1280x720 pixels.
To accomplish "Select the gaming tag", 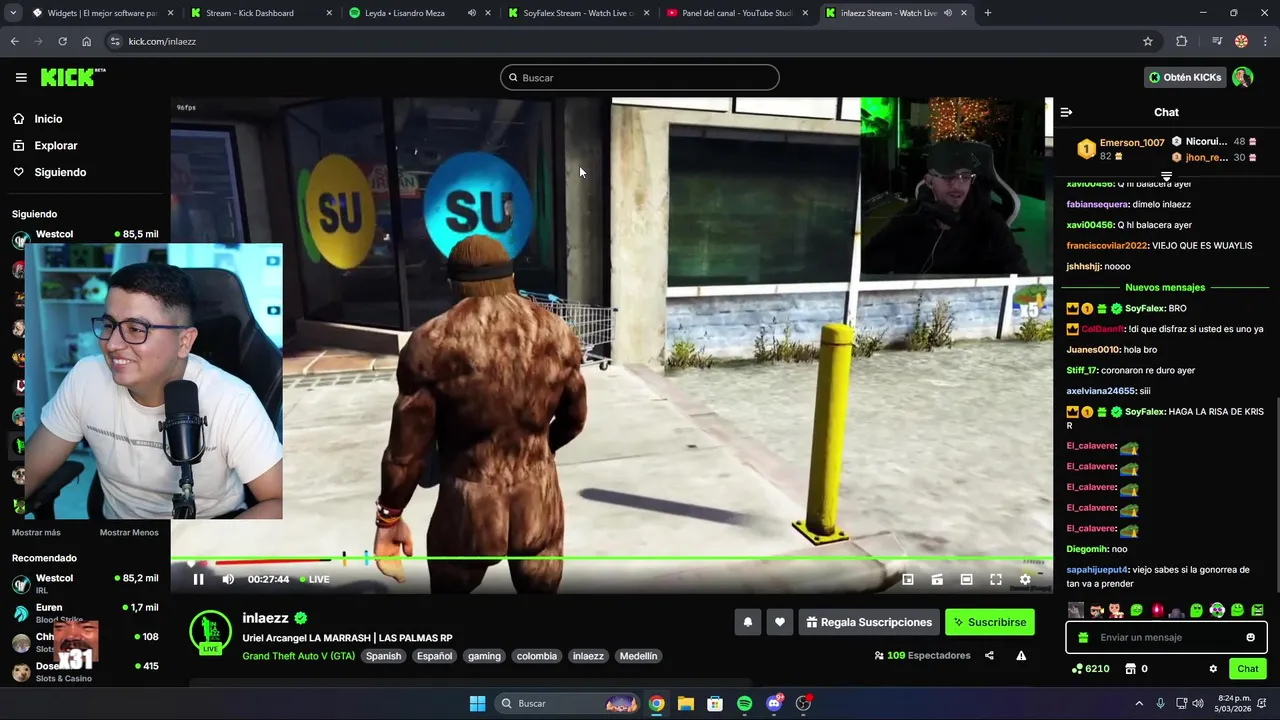I will [x=484, y=656].
